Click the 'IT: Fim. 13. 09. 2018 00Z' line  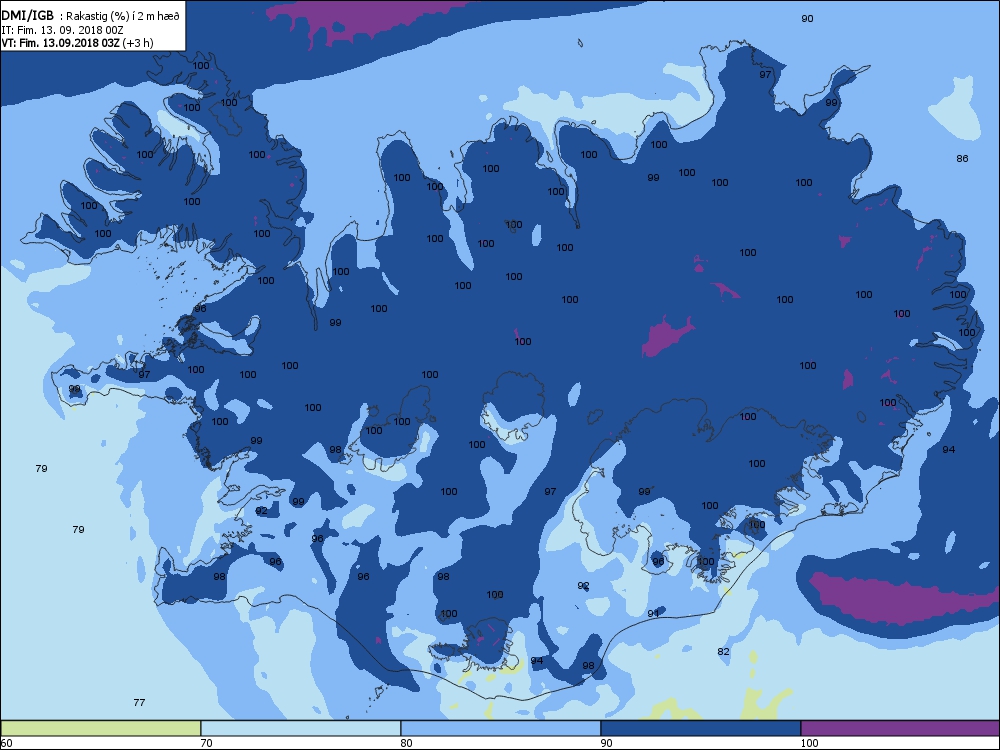point(62,30)
